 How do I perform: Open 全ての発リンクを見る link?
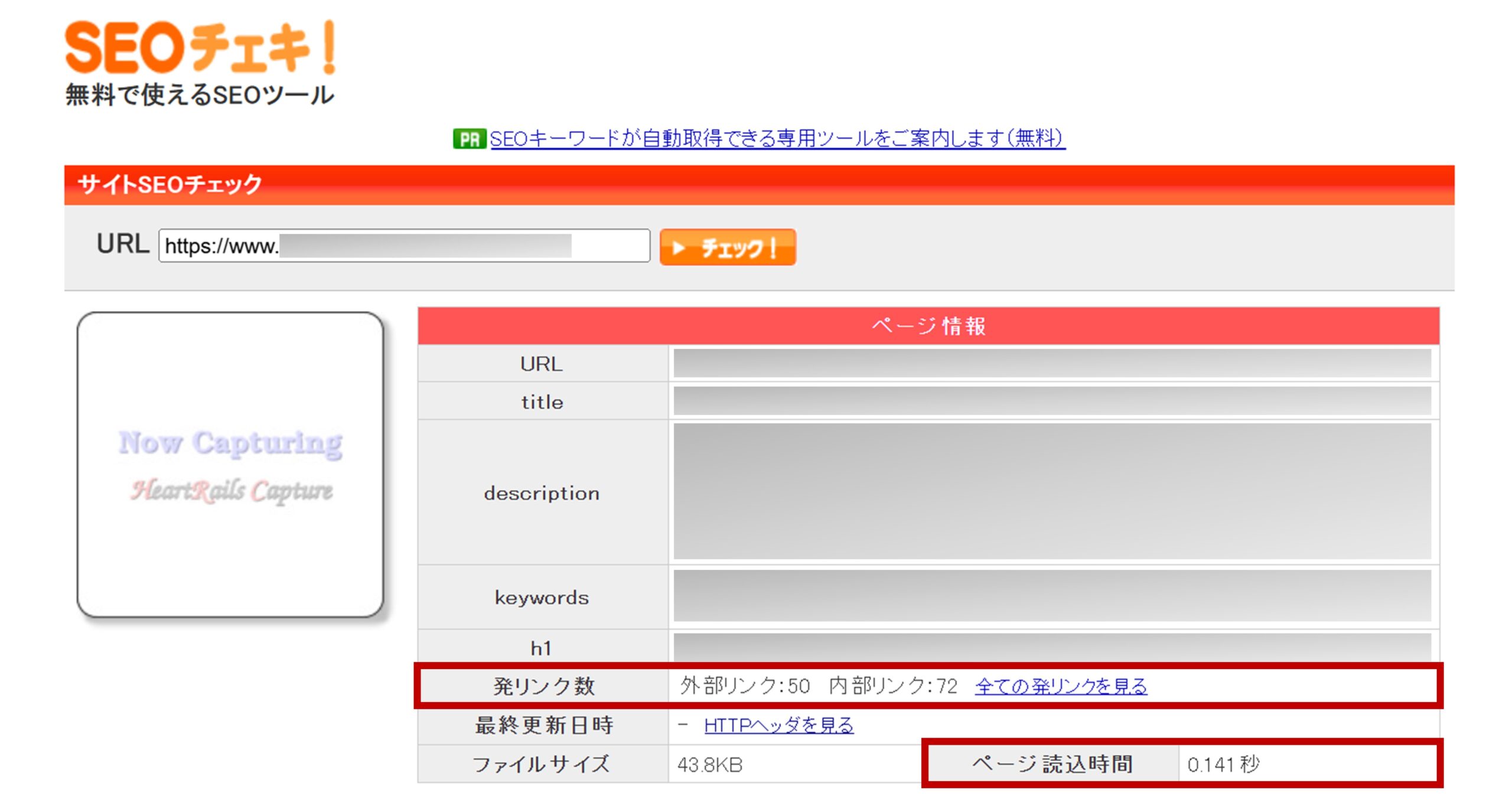pos(1061,686)
